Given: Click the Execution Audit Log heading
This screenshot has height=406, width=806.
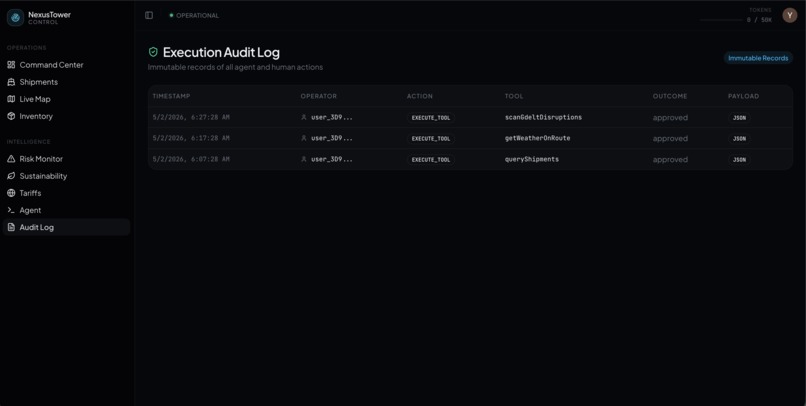Looking at the screenshot, I should click(x=221, y=52).
